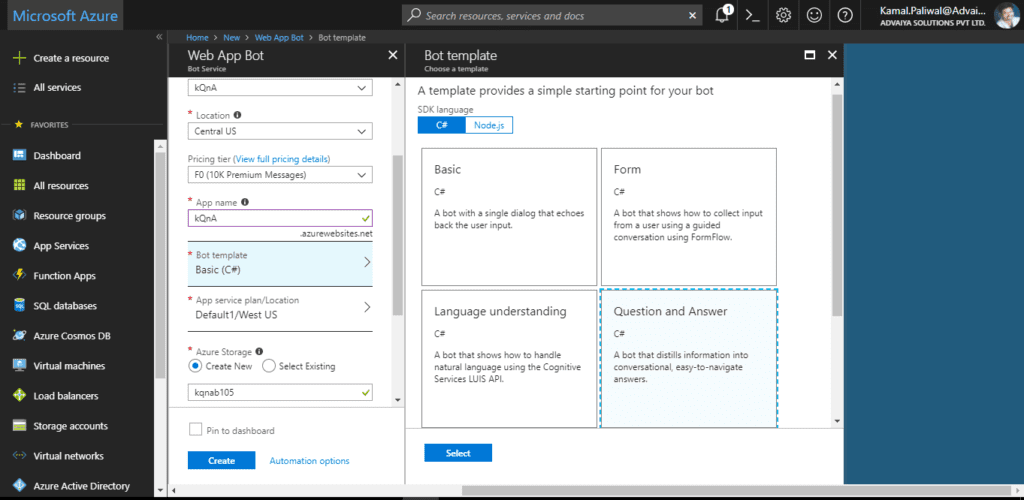Click the Create a resource plus icon

[x=20, y=58]
